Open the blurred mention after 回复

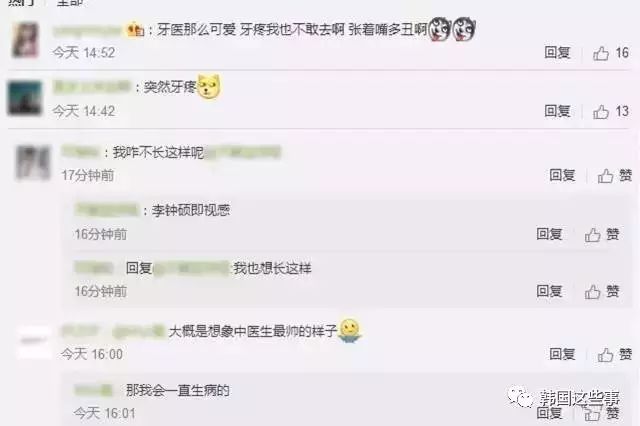(x=191, y=268)
